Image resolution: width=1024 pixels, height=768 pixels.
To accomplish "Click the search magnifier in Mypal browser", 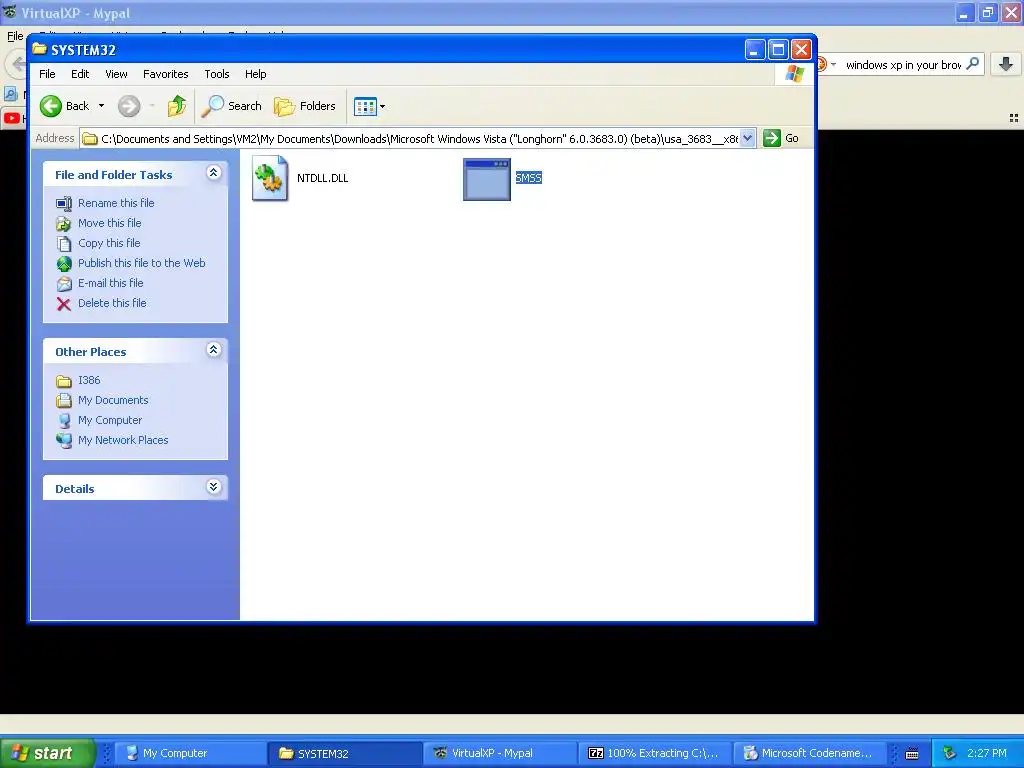I will tap(972, 64).
